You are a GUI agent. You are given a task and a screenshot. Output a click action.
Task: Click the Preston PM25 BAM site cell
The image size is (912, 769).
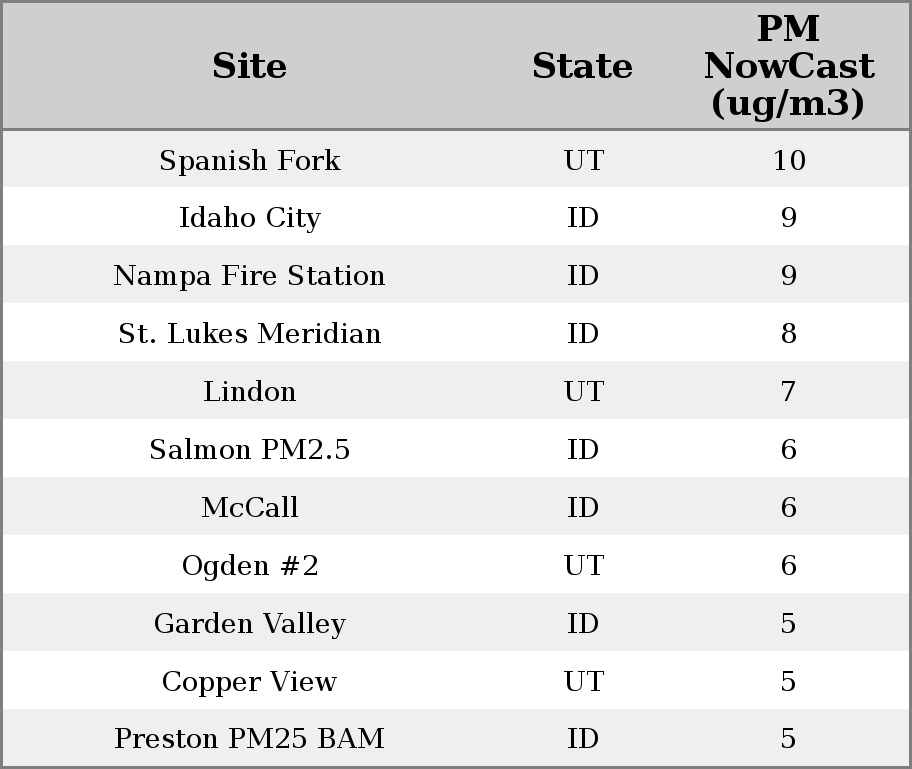tap(250, 739)
